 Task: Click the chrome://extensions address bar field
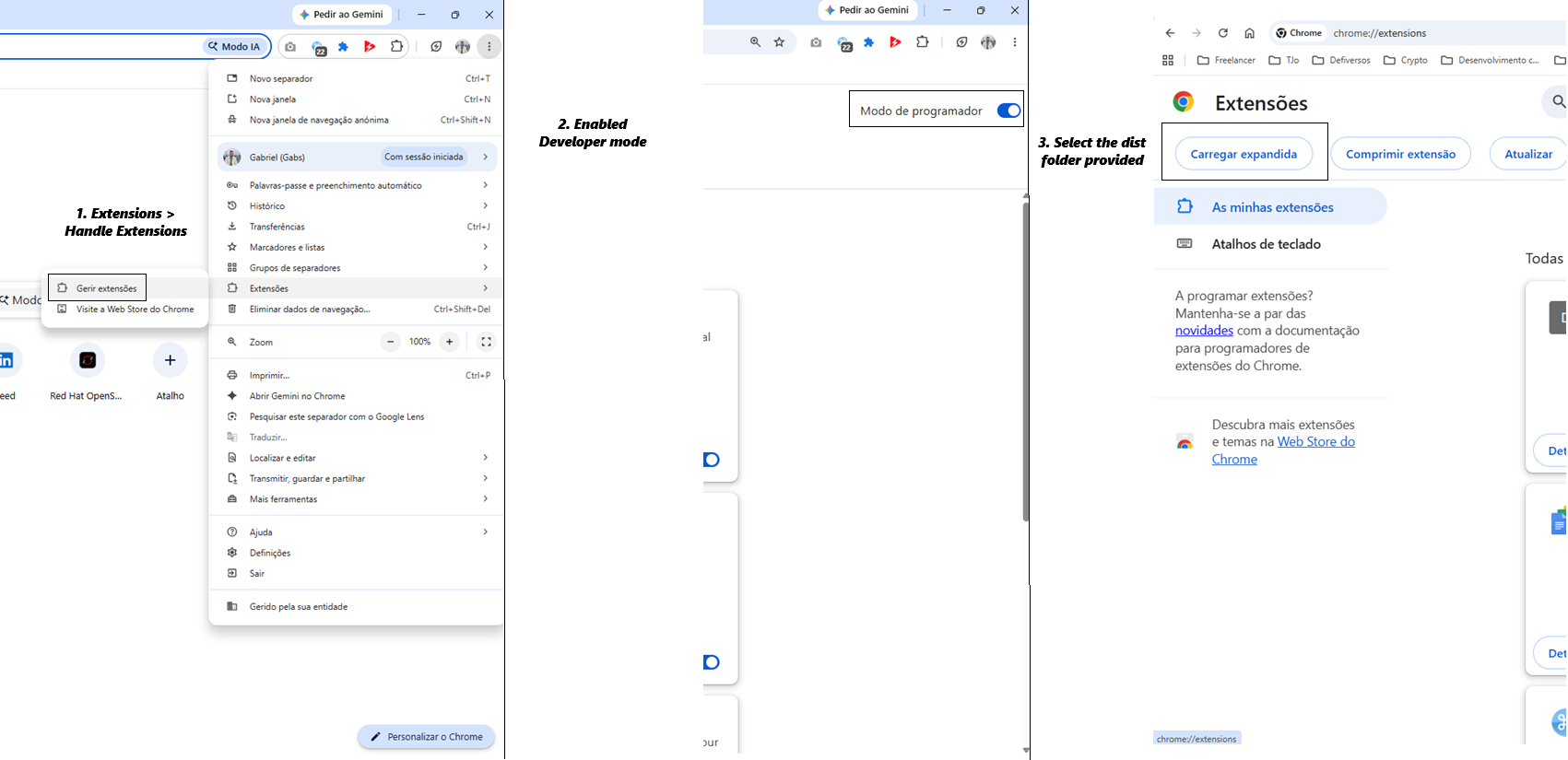(x=1418, y=33)
